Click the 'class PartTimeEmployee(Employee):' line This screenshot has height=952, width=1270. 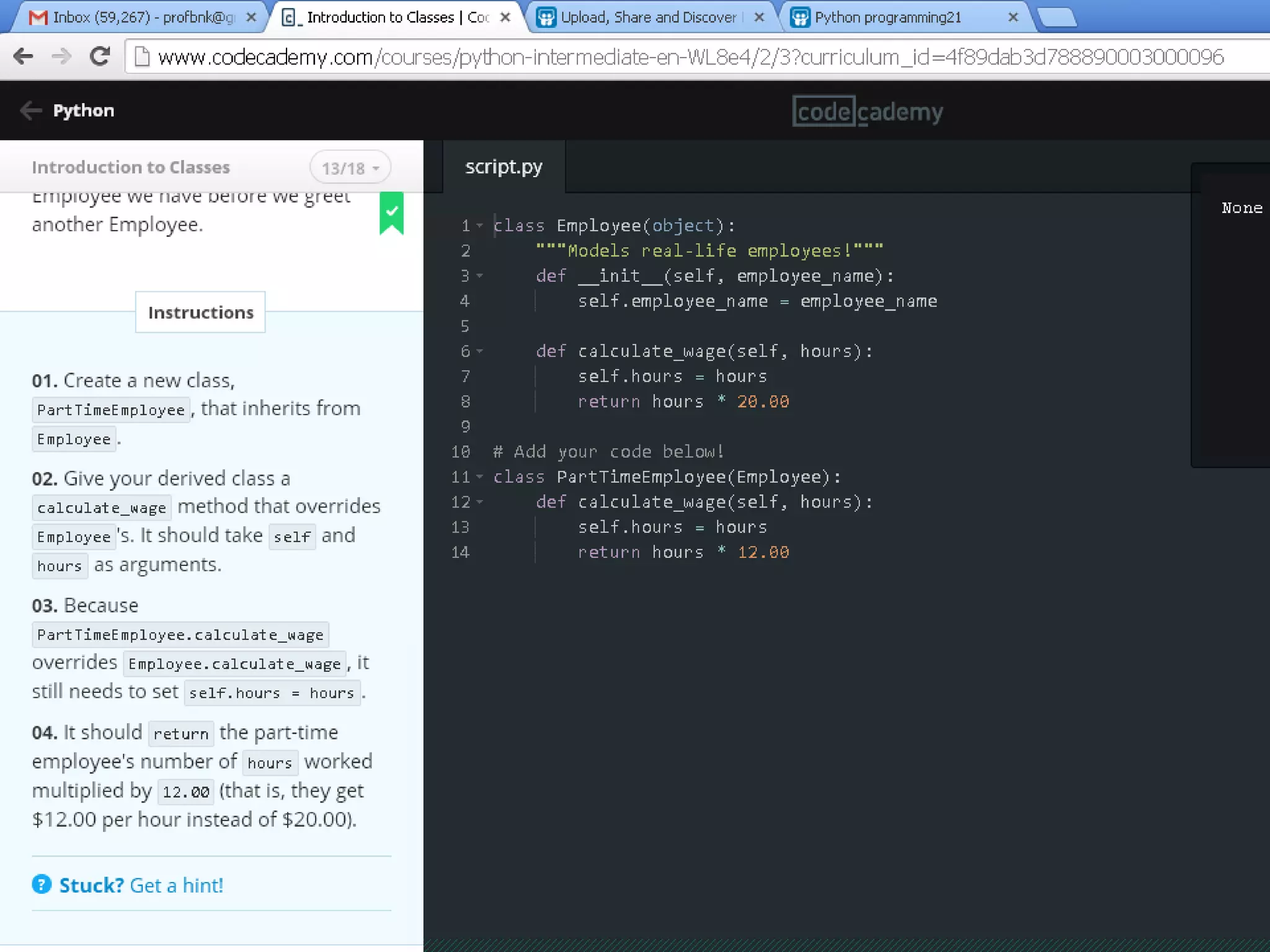tap(667, 477)
